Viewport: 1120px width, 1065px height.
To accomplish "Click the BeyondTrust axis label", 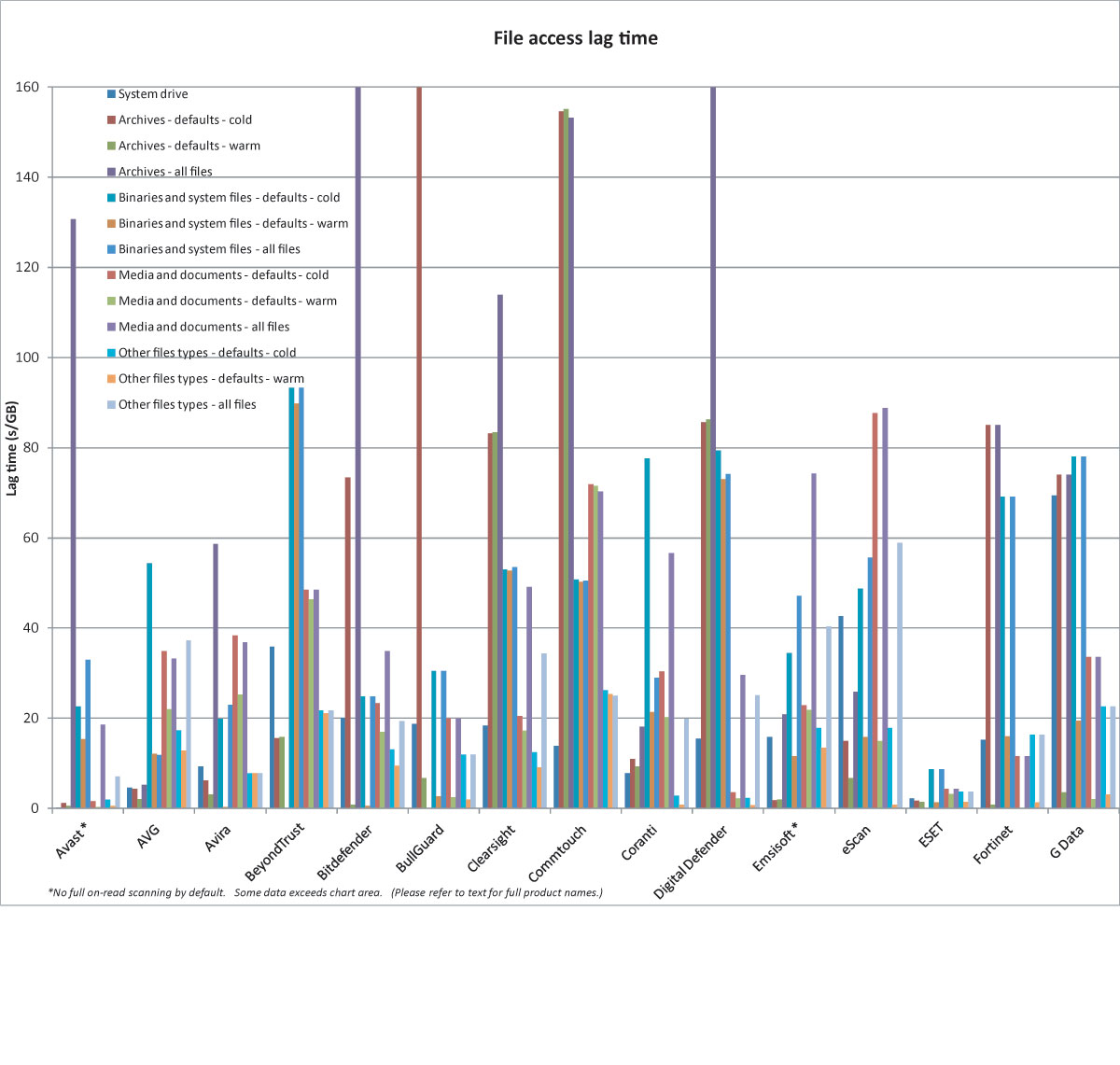I will 274,851.
